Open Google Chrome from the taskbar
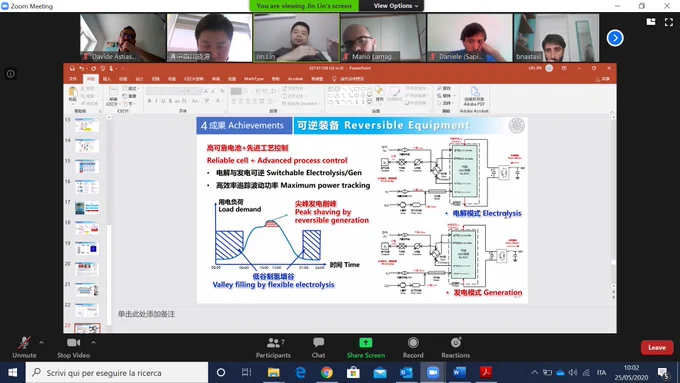 coord(327,373)
